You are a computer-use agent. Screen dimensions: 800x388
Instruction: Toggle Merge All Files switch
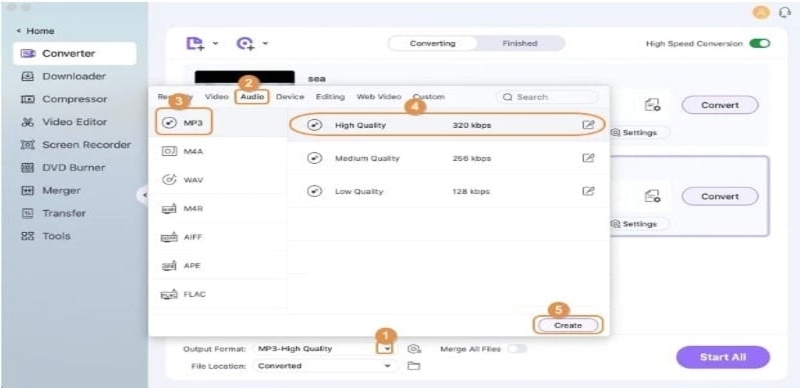point(517,349)
